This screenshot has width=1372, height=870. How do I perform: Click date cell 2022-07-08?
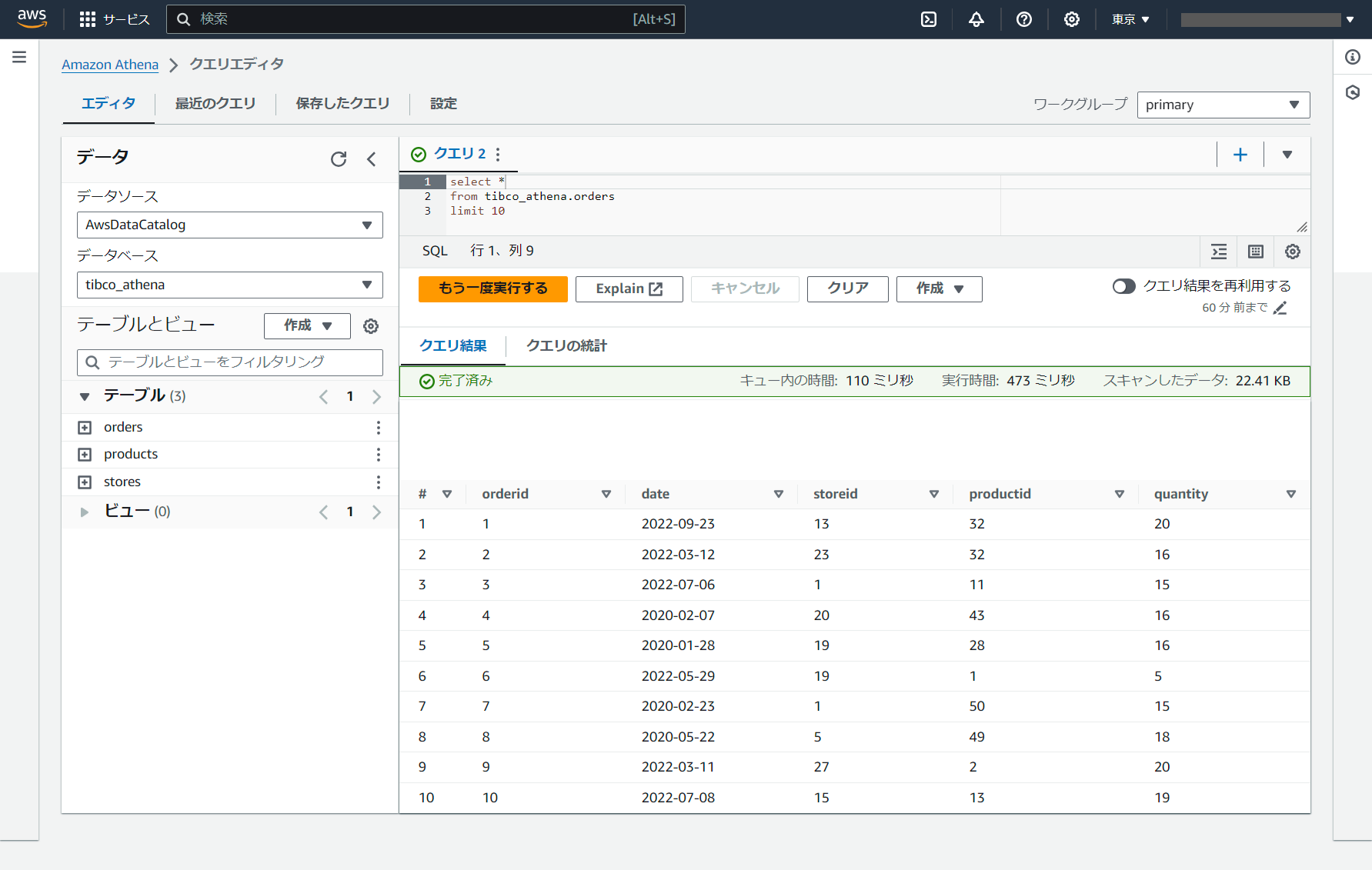678,798
